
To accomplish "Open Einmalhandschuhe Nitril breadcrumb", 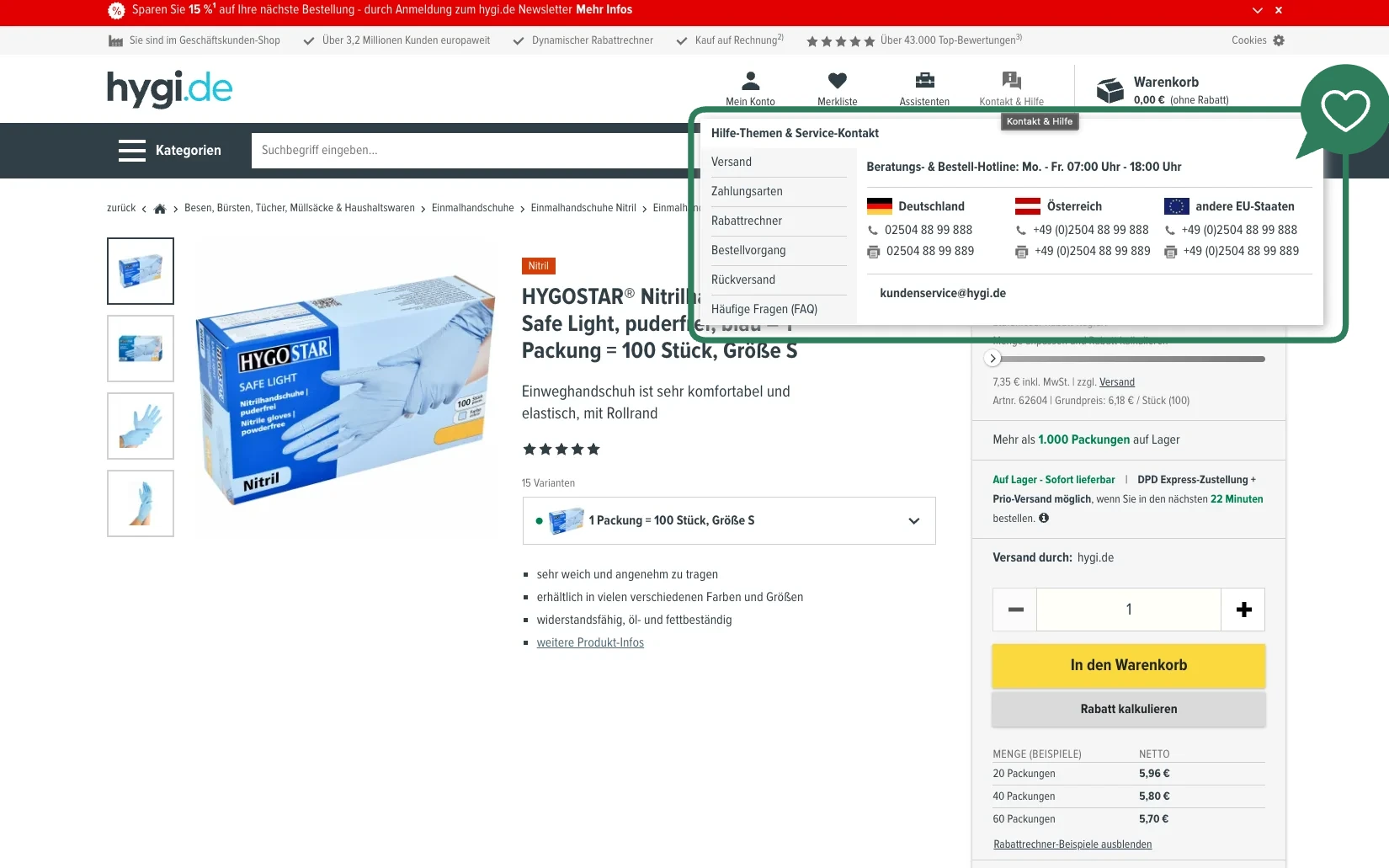I will point(583,209).
